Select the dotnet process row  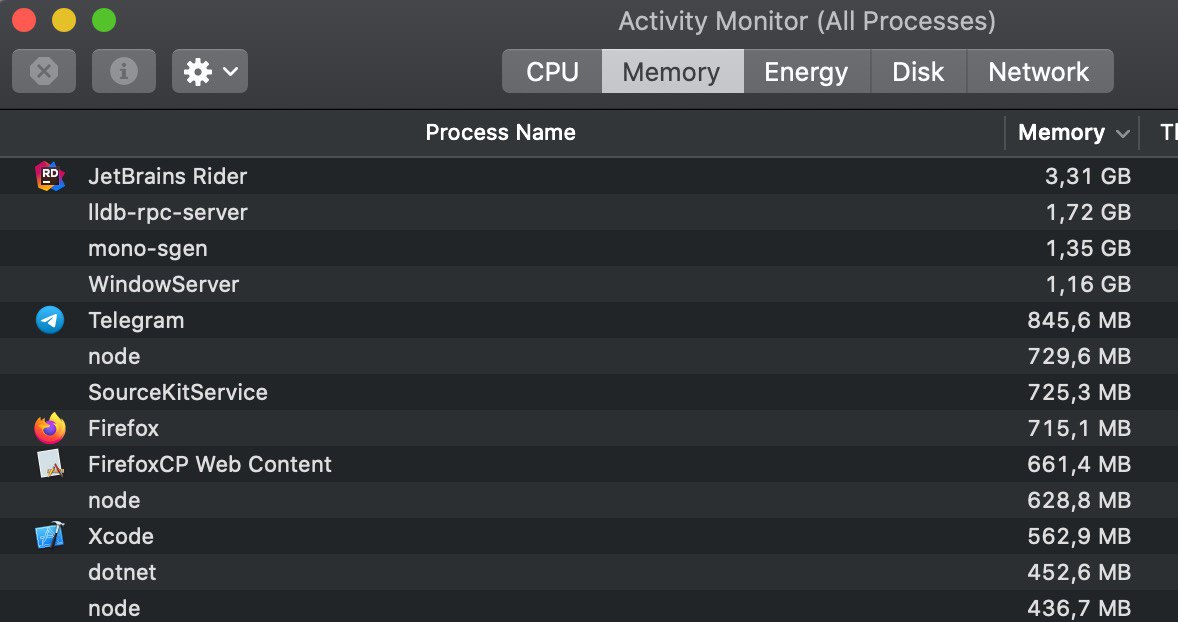pyautogui.click(x=589, y=572)
